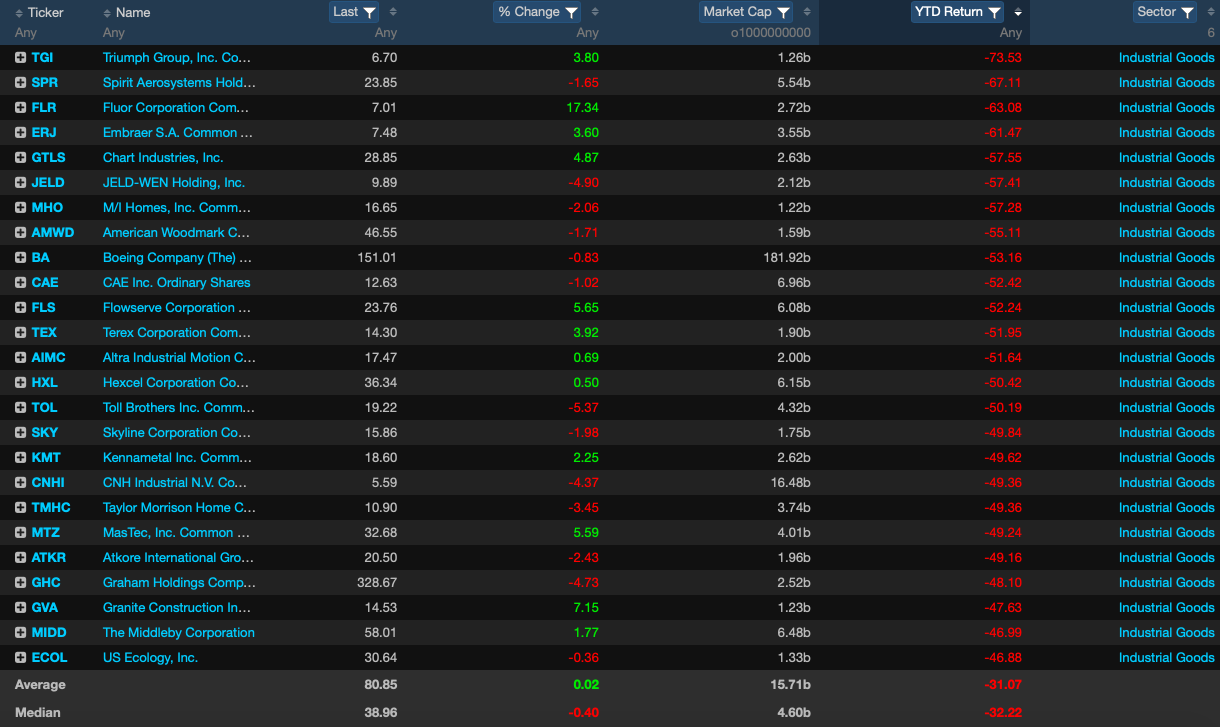The image size is (1220, 727).
Task: Open US Ecology, Inc. name link
Action: point(150,658)
